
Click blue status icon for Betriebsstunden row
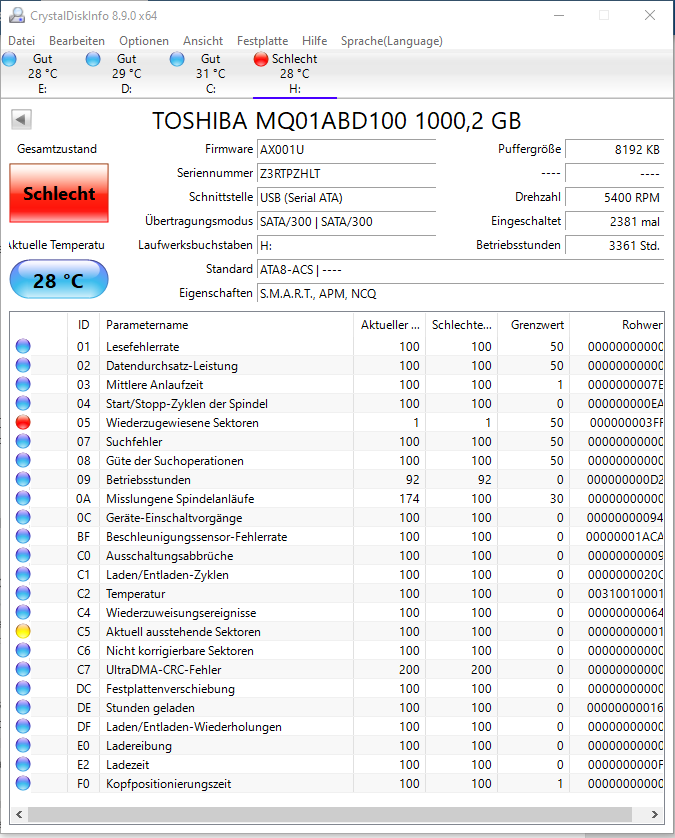pos(23,479)
